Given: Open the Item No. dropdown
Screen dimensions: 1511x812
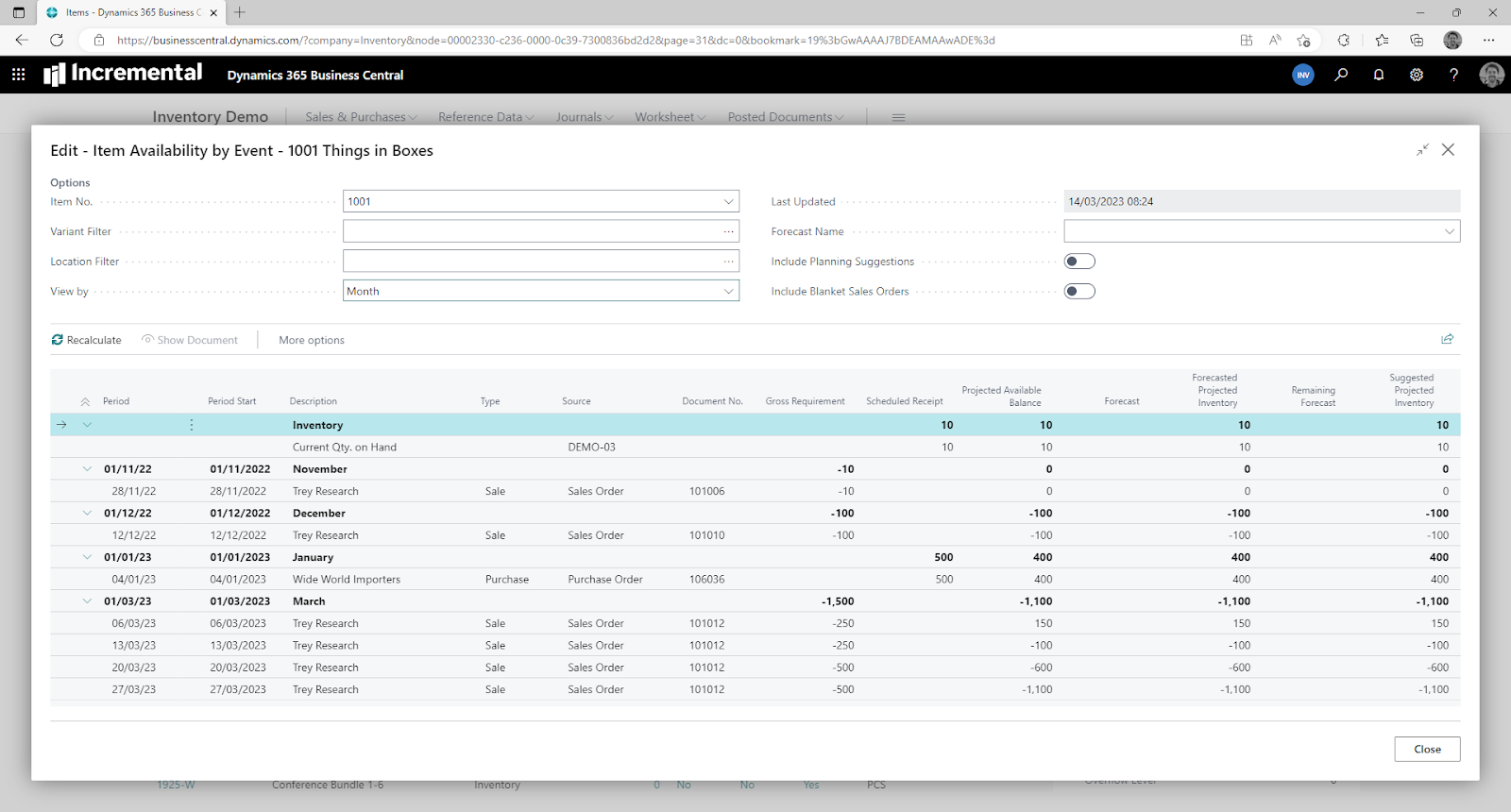Looking at the screenshot, I should tap(728, 201).
